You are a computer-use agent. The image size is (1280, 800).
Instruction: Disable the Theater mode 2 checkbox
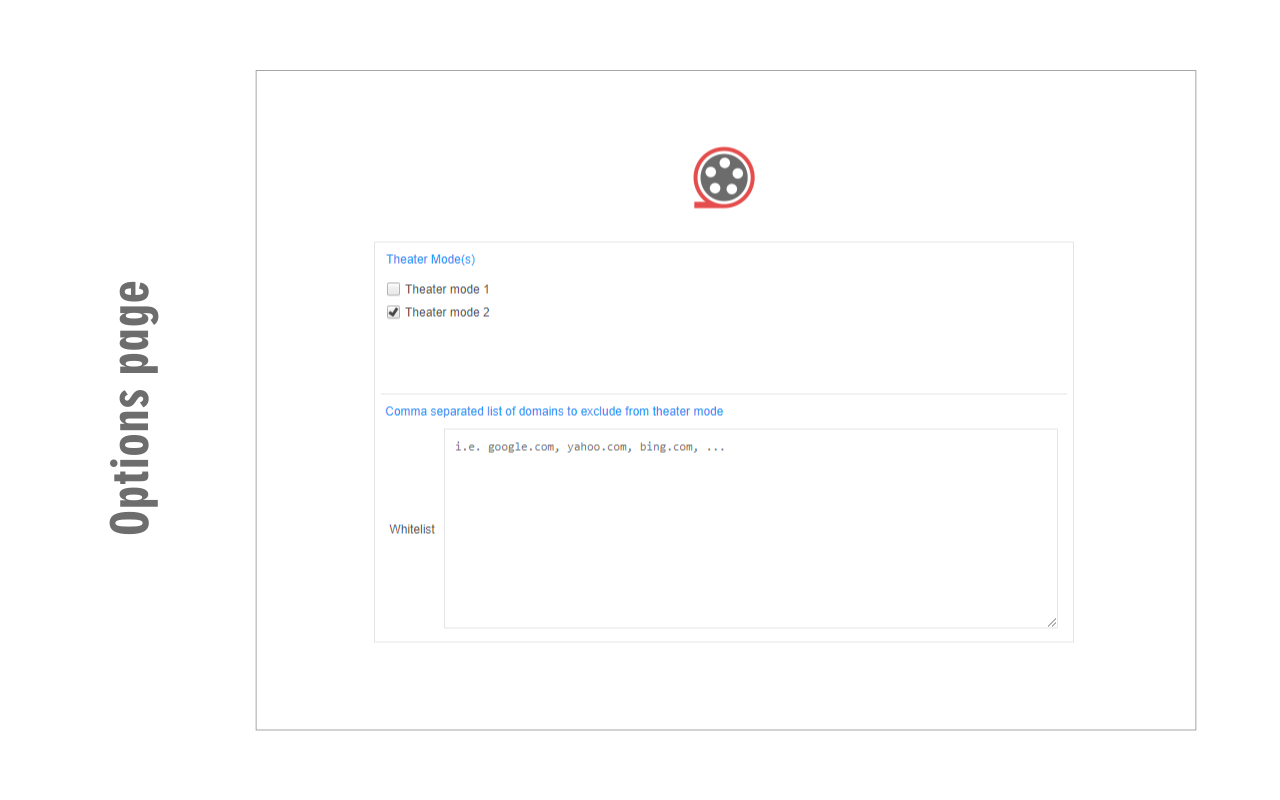coord(393,311)
